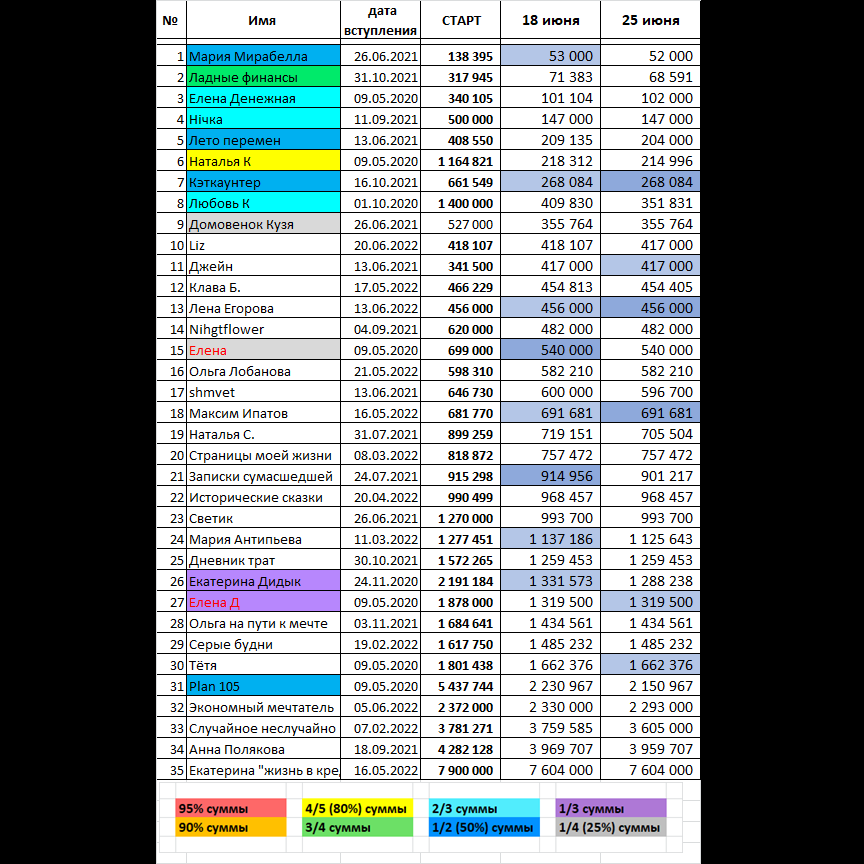Select the '25 июня' column header
This screenshot has width=864, height=864.
[x=650, y=20]
